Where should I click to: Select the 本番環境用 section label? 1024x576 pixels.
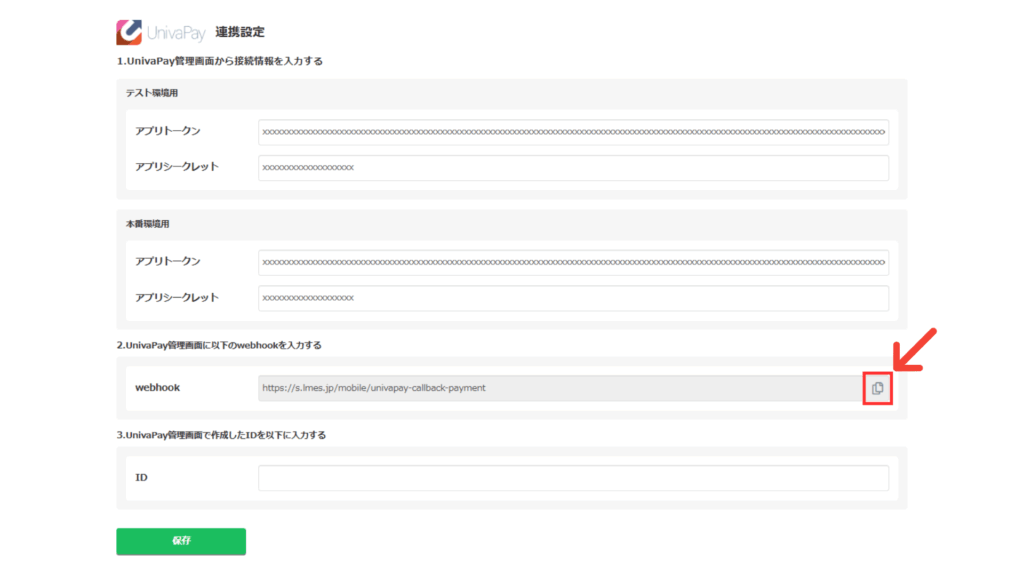(148, 224)
